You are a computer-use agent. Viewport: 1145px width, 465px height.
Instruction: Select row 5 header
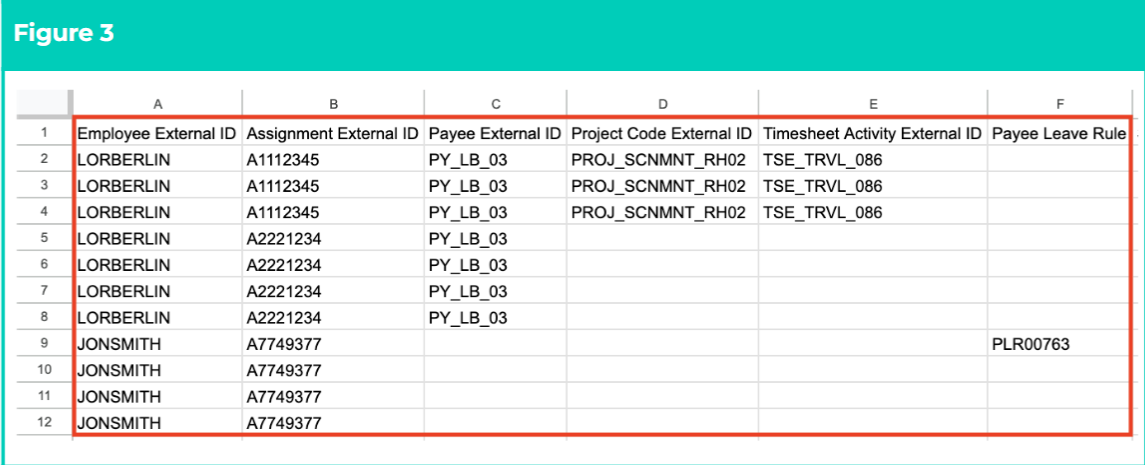pos(44,239)
